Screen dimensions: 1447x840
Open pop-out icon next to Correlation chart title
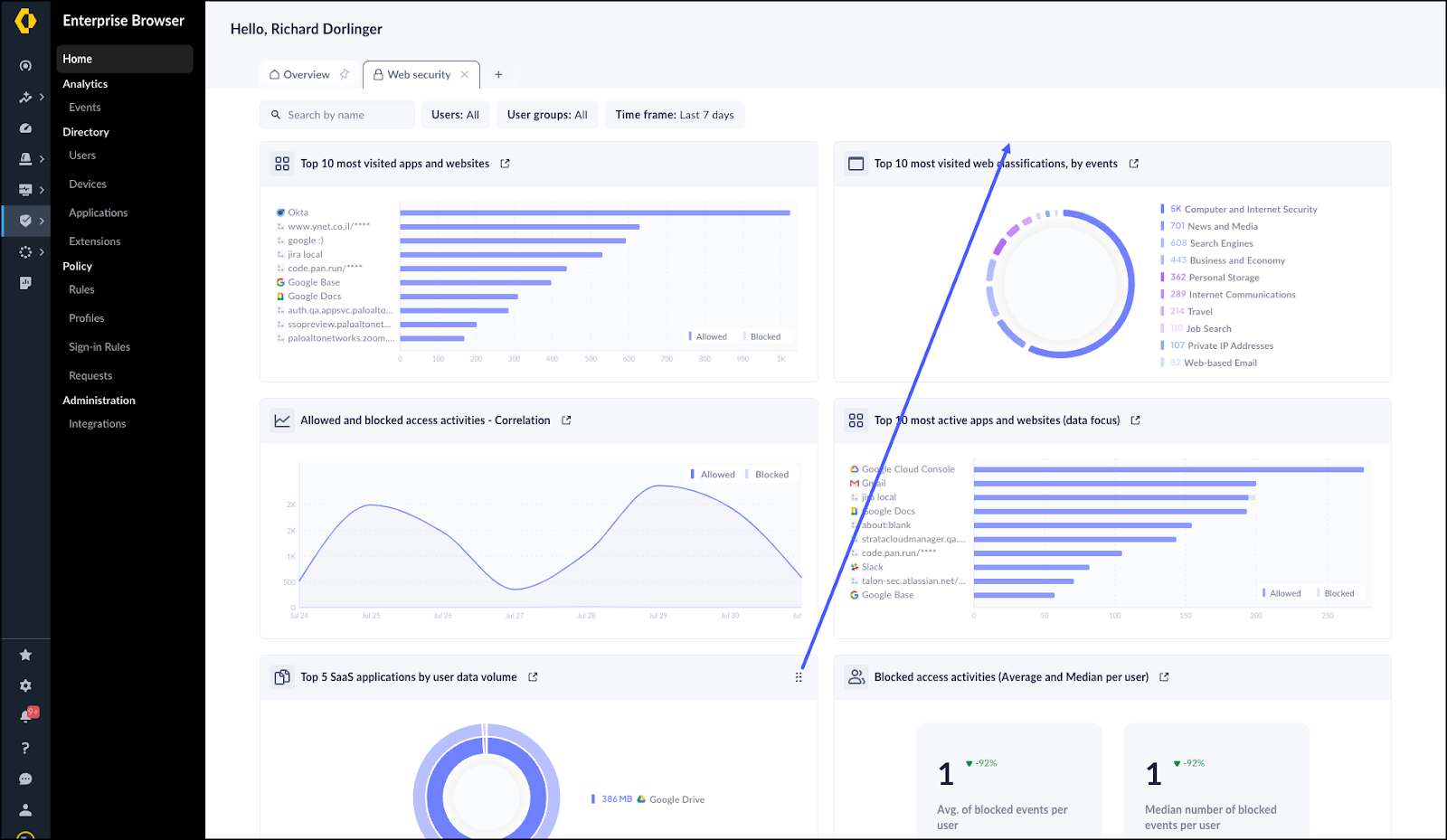pyautogui.click(x=566, y=420)
